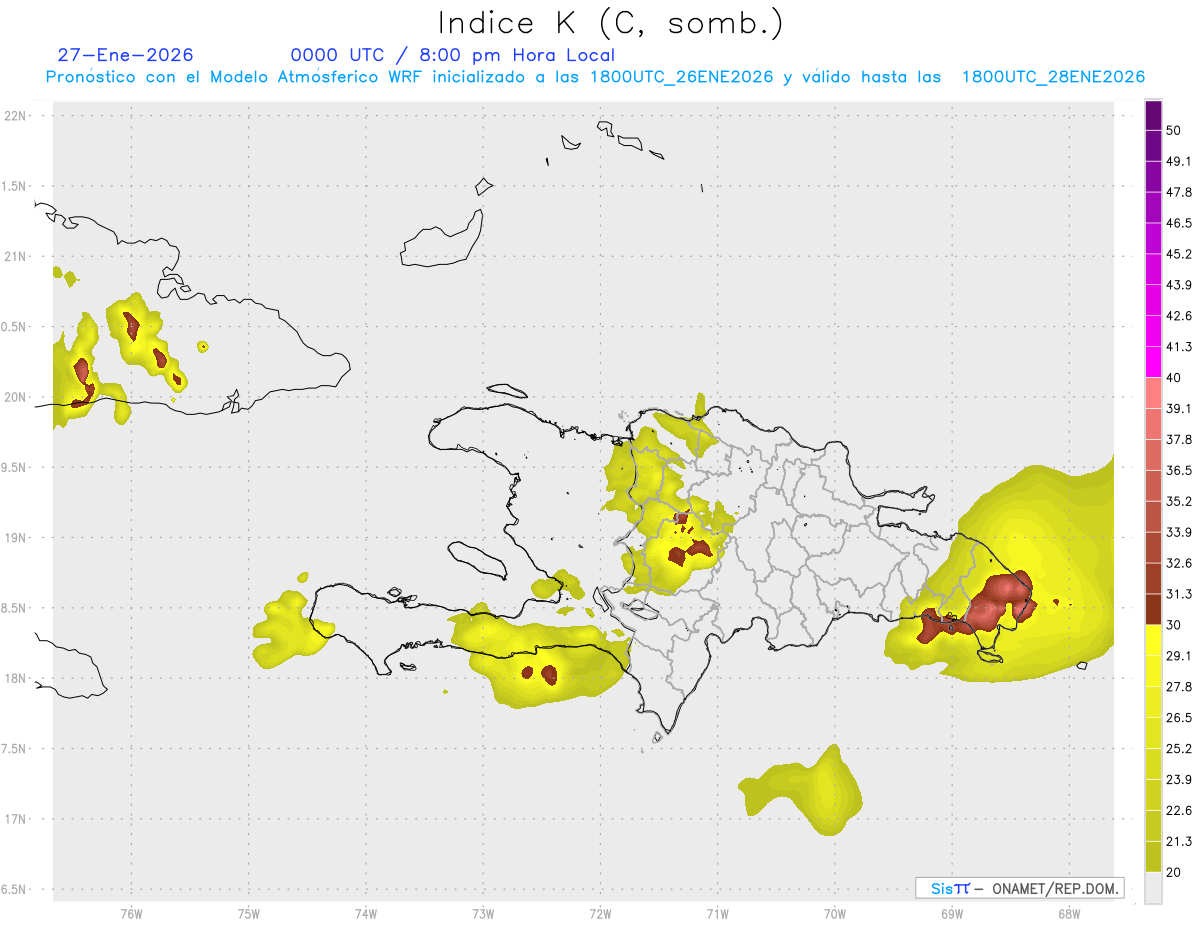Click the colorbar label "43.9"
Image resolution: width=1200 pixels, height=927 pixels.
1179,285
